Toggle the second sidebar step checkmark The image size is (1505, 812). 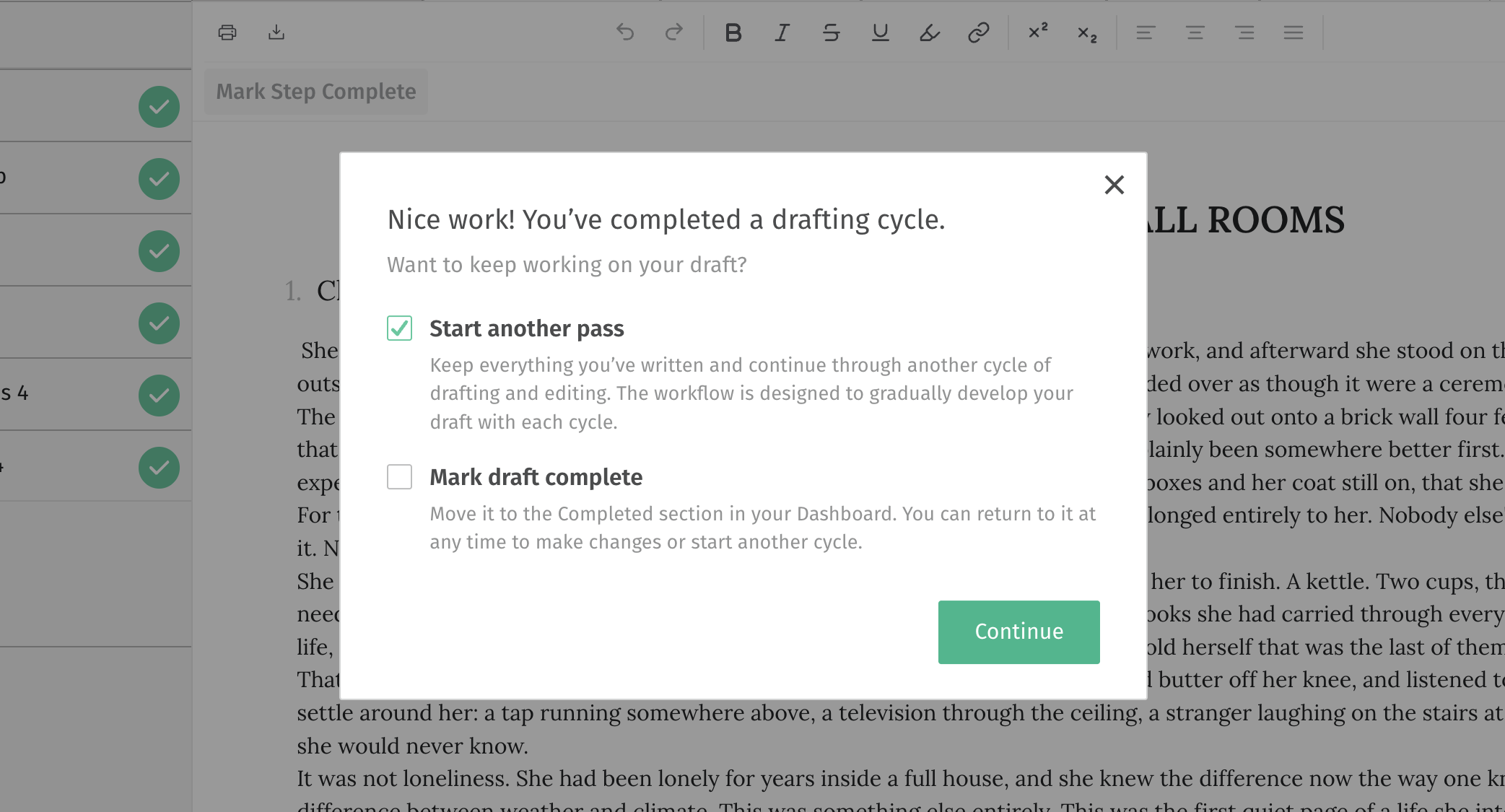point(159,179)
